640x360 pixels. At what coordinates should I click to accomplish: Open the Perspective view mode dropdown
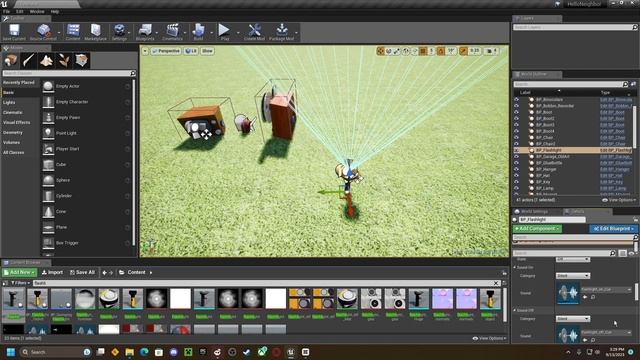point(166,51)
